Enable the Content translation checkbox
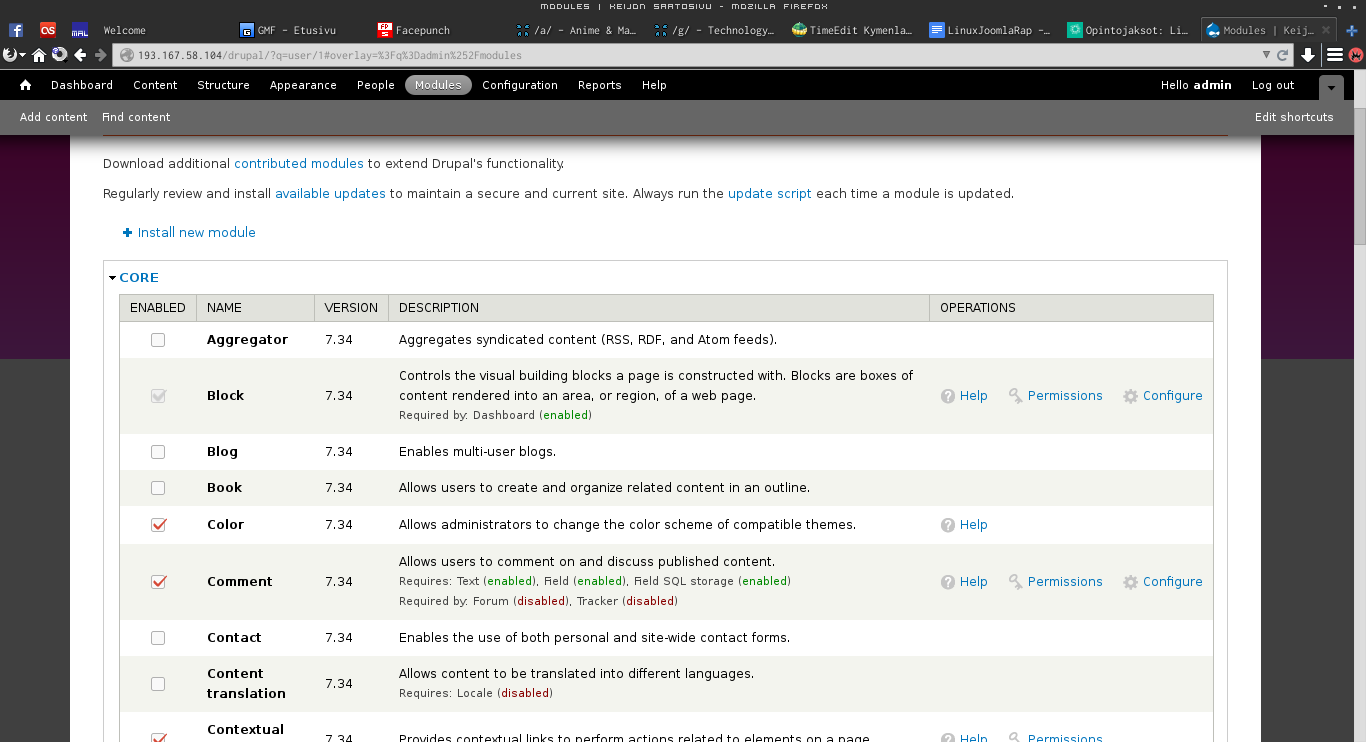This screenshot has width=1366, height=742. (x=158, y=684)
